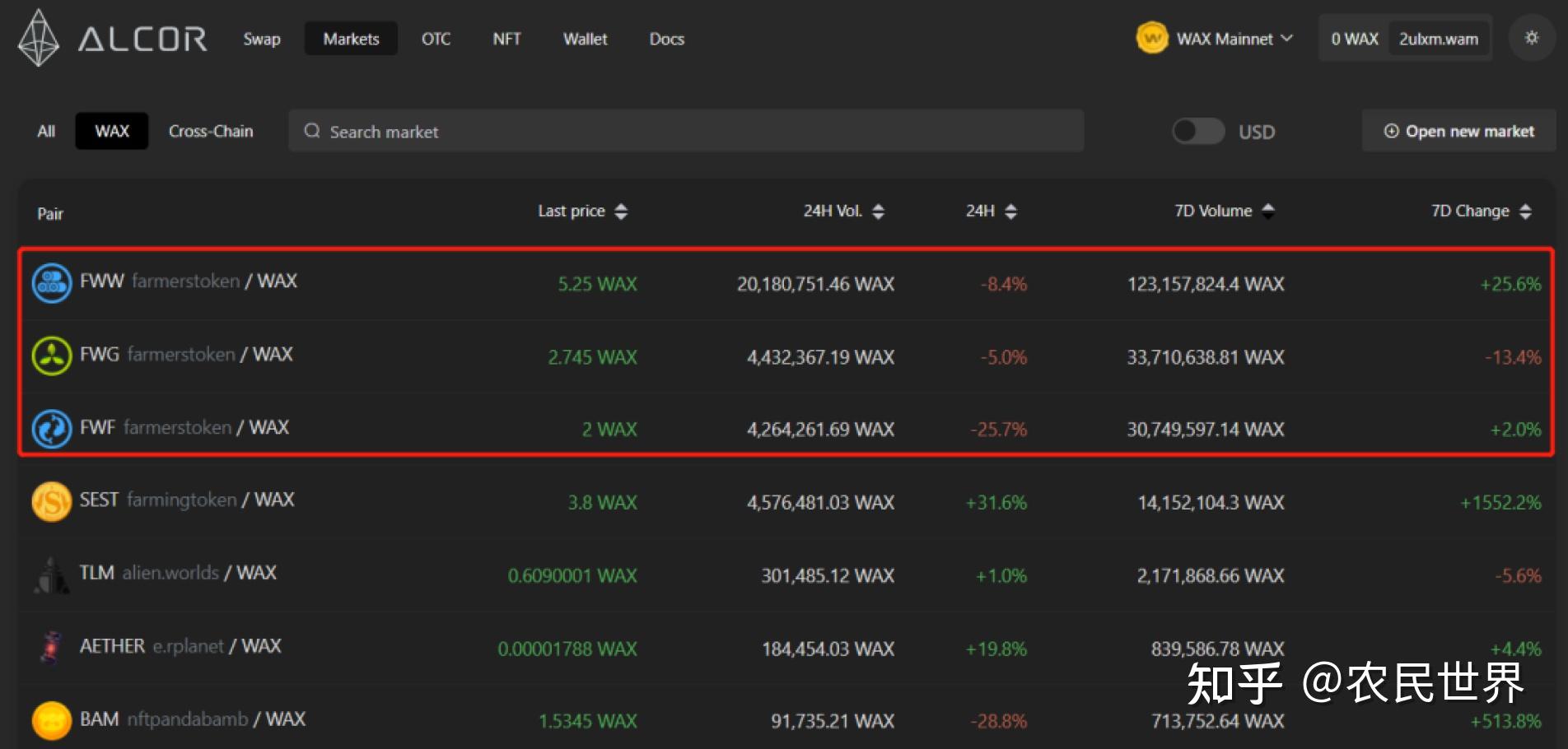1568x749 pixels.
Task: Show All markets filter
Action: tap(46, 131)
